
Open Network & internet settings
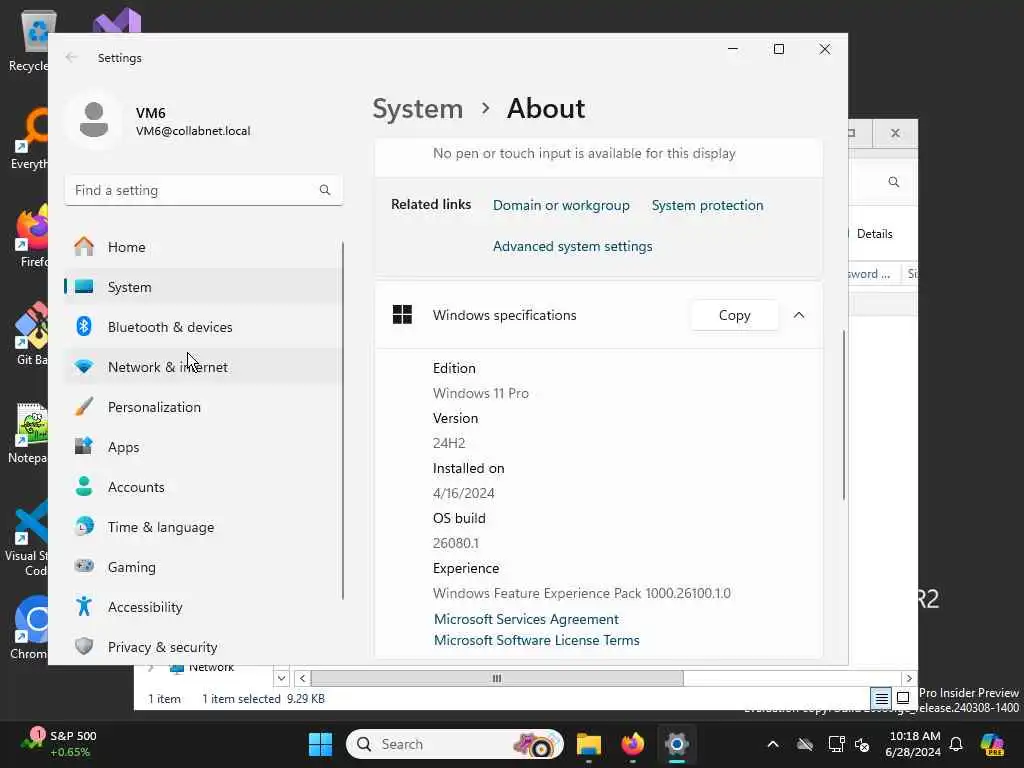[202, 367]
